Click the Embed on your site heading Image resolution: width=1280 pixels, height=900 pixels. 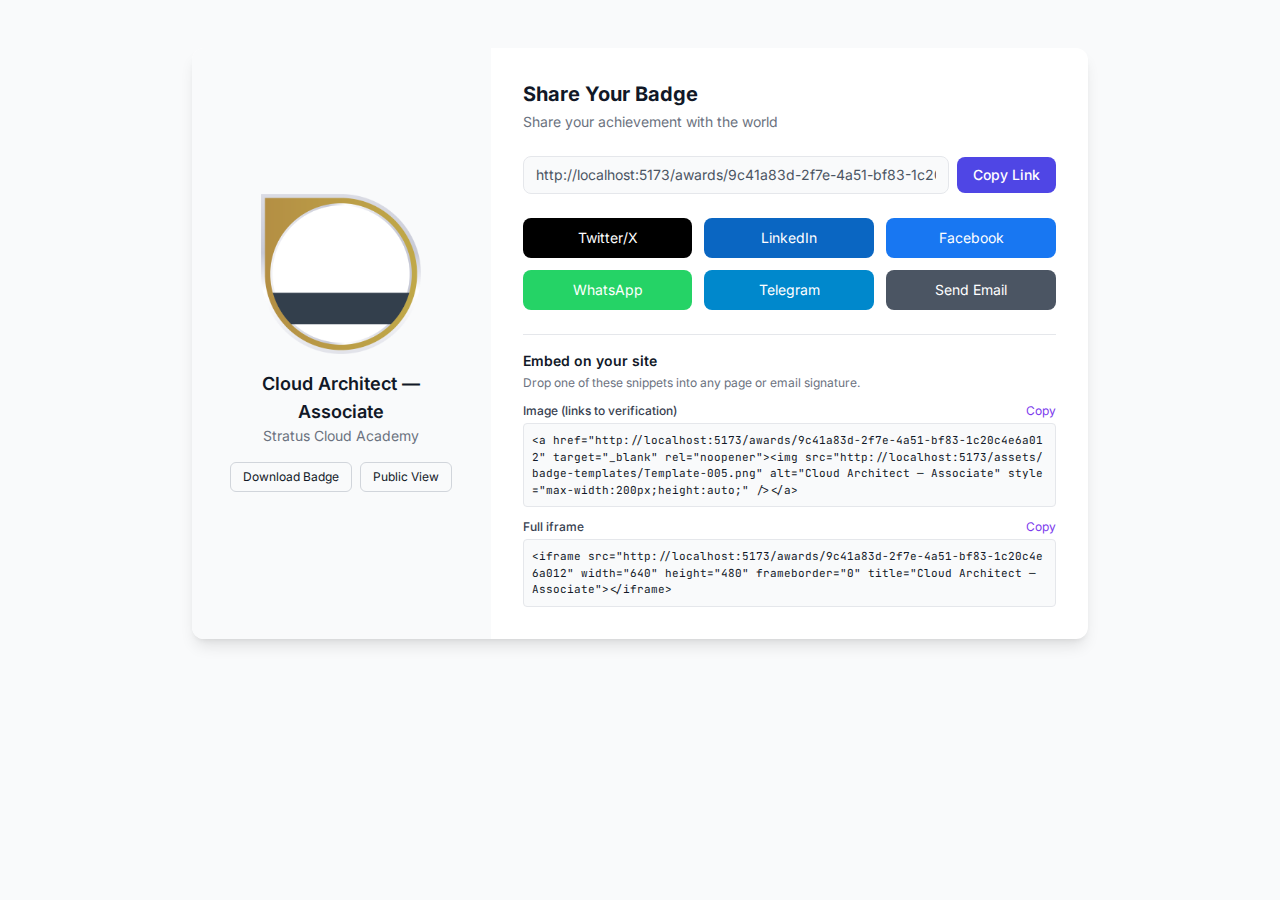click(x=590, y=361)
